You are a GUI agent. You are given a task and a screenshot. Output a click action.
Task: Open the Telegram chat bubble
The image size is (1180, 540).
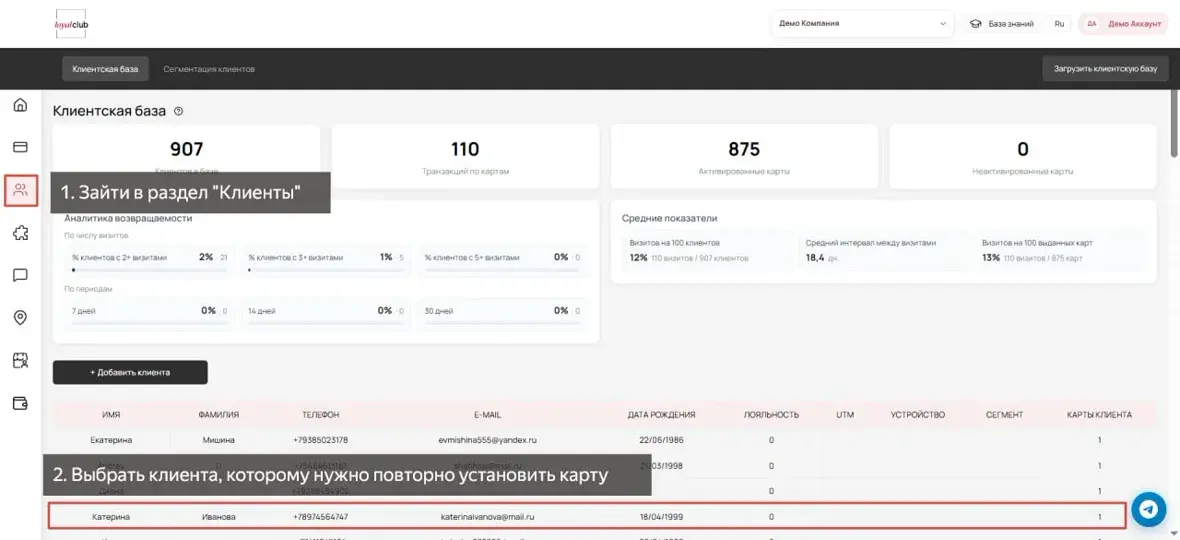point(1148,509)
